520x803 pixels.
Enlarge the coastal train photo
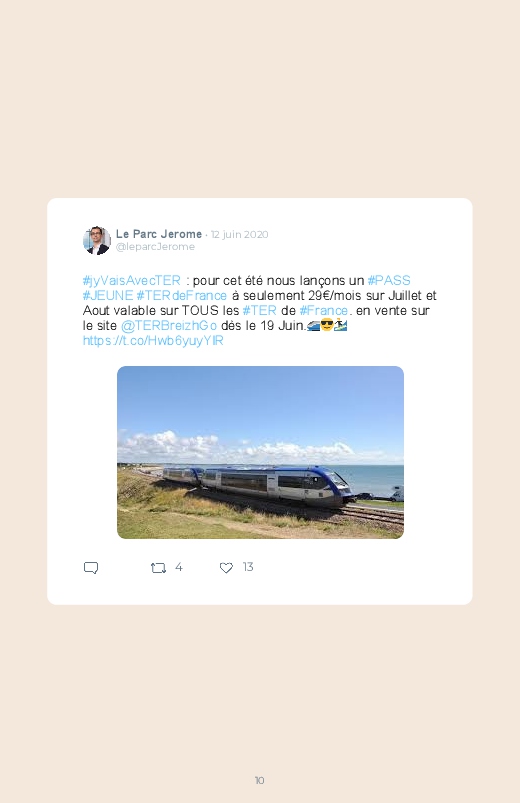[260, 452]
